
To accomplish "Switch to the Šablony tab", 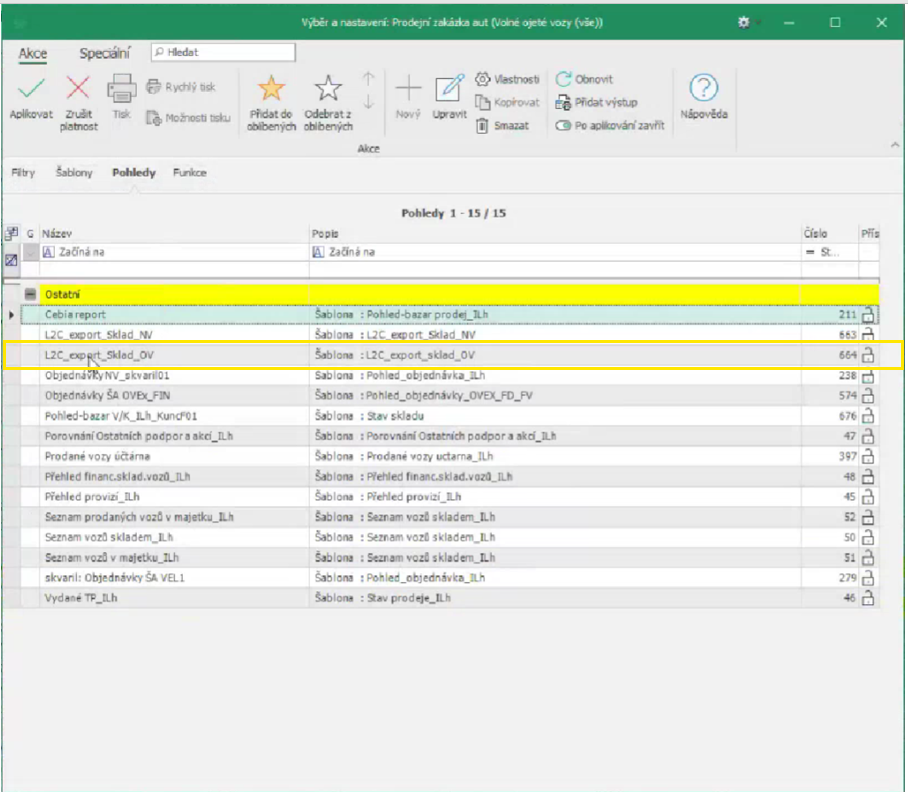I will pyautogui.click(x=74, y=173).
